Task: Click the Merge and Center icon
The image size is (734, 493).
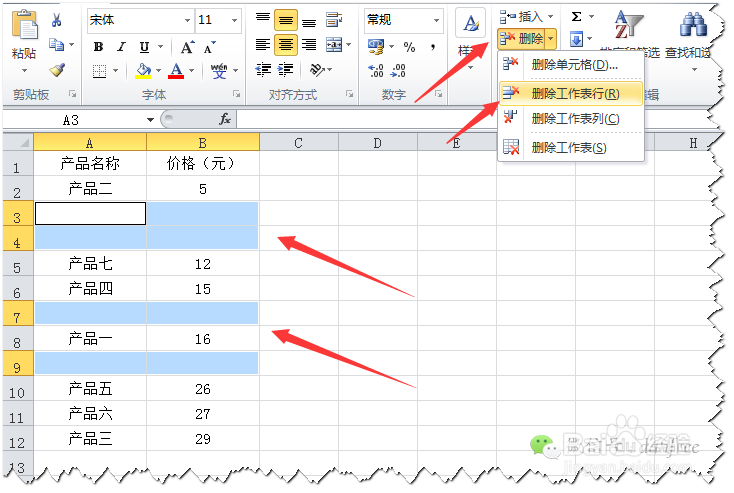Action: (x=334, y=45)
